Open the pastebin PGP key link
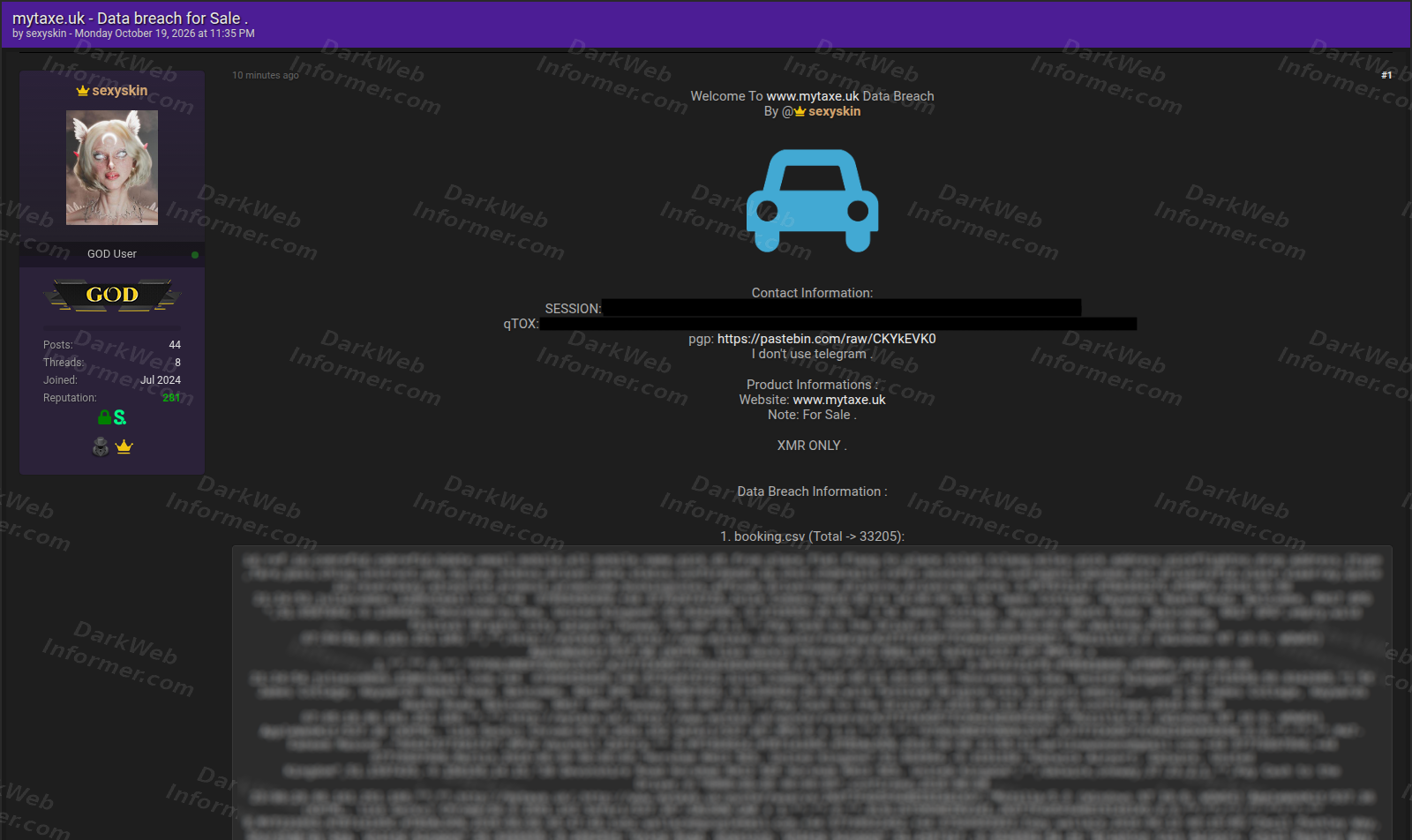This screenshot has width=1412, height=840. pos(826,339)
